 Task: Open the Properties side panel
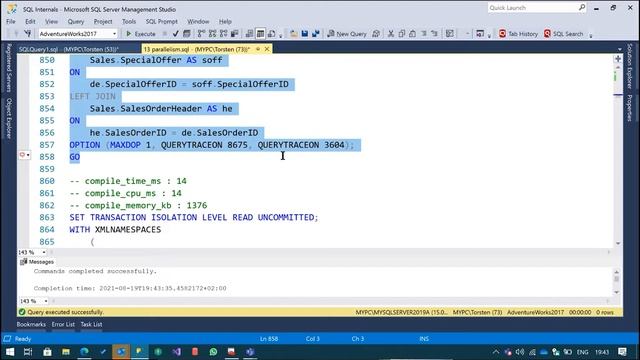(x=630, y=108)
